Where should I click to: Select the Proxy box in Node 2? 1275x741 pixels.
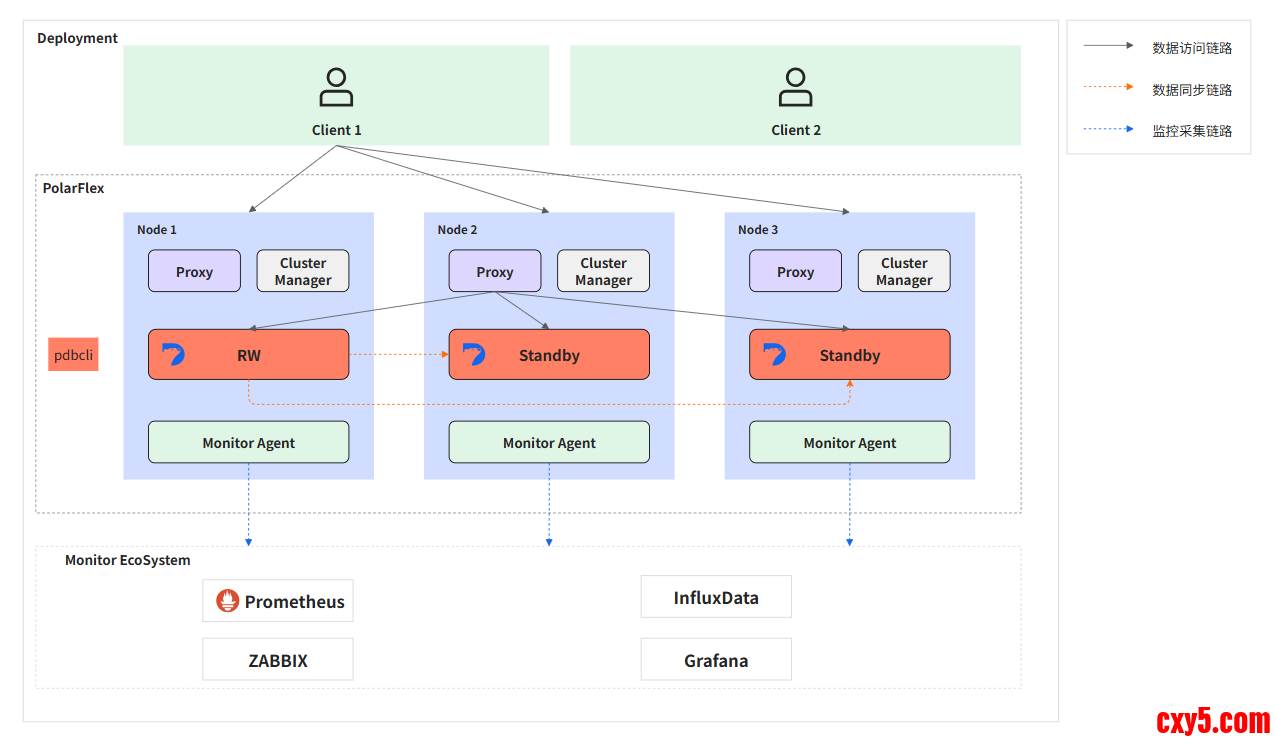494,271
